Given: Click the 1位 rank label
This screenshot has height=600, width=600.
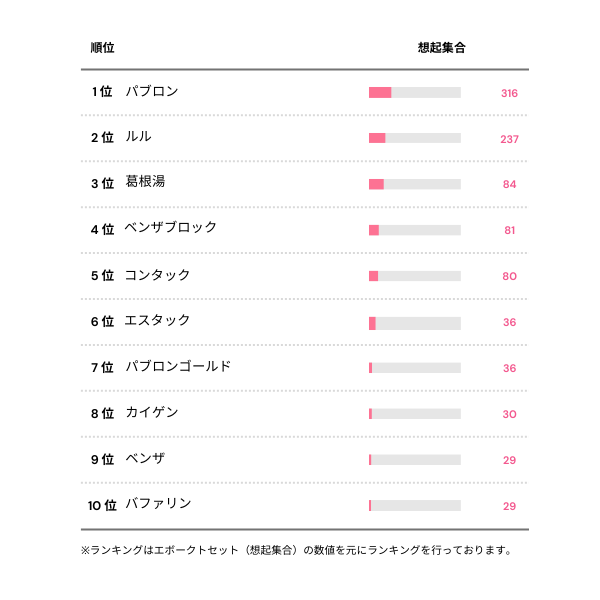Looking at the screenshot, I should [102, 92].
